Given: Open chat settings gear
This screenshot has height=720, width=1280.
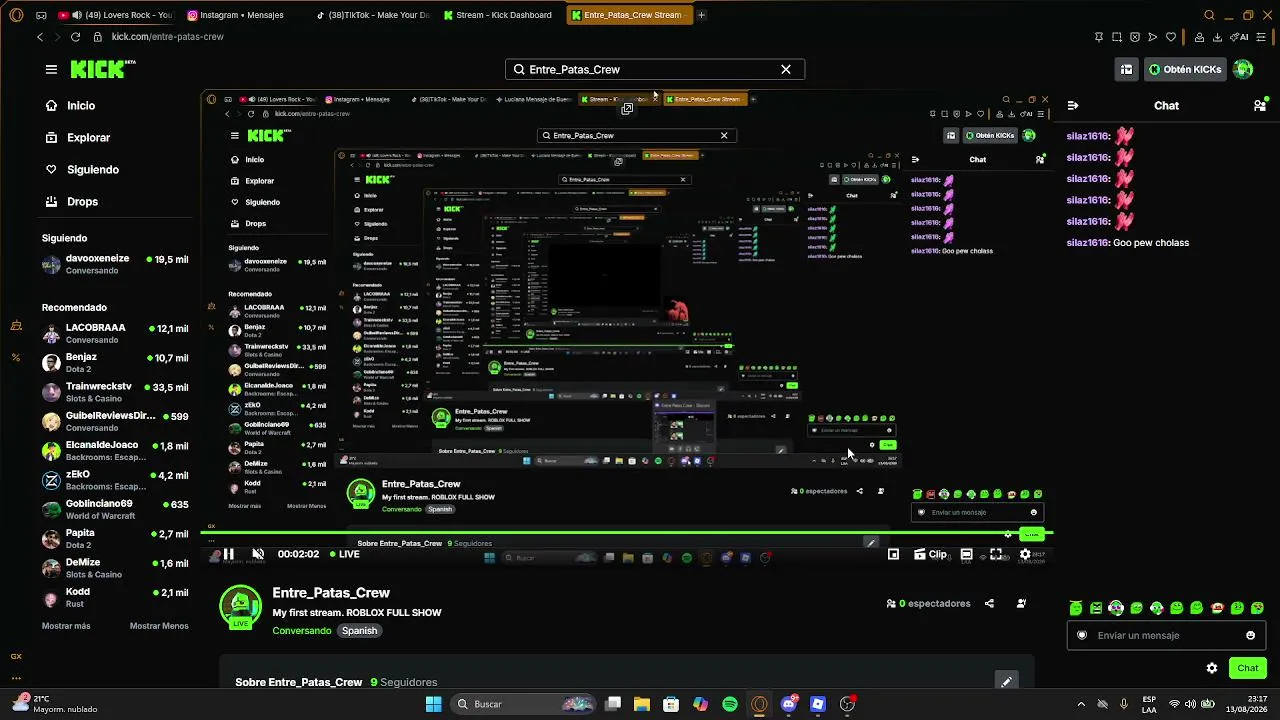Looking at the screenshot, I should tap(1212, 668).
